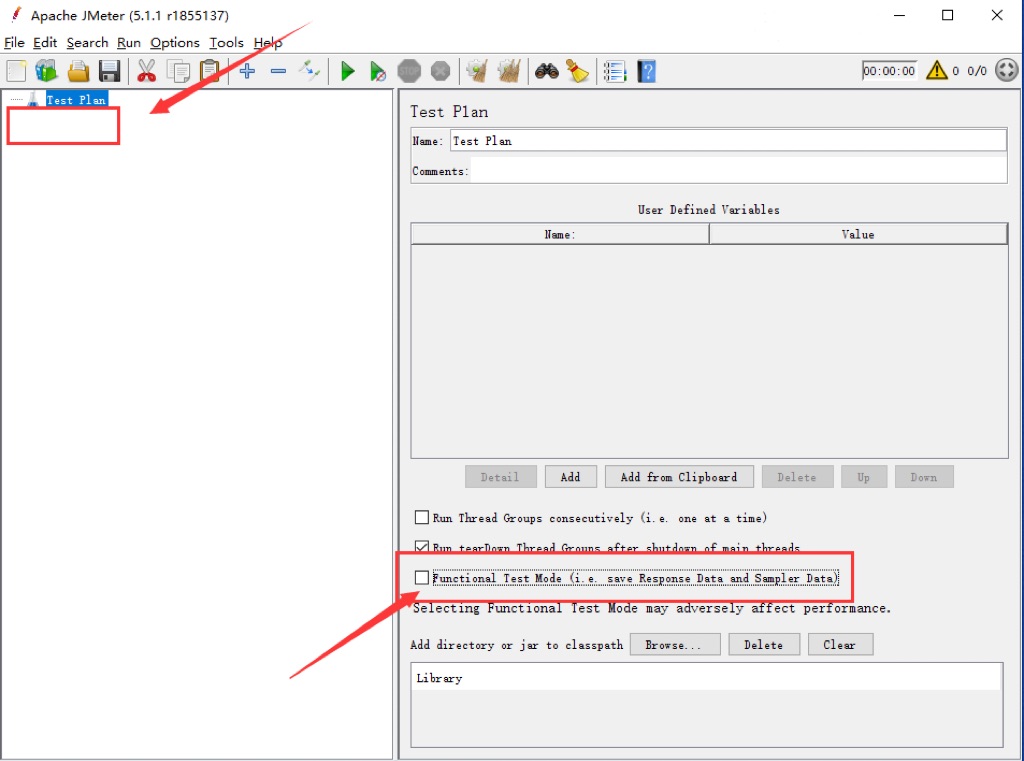Screen dimensions: 1024x761
Task: Click the 0/0 thread count indicator
Action: pyautogui.click(x=977, y=71)
